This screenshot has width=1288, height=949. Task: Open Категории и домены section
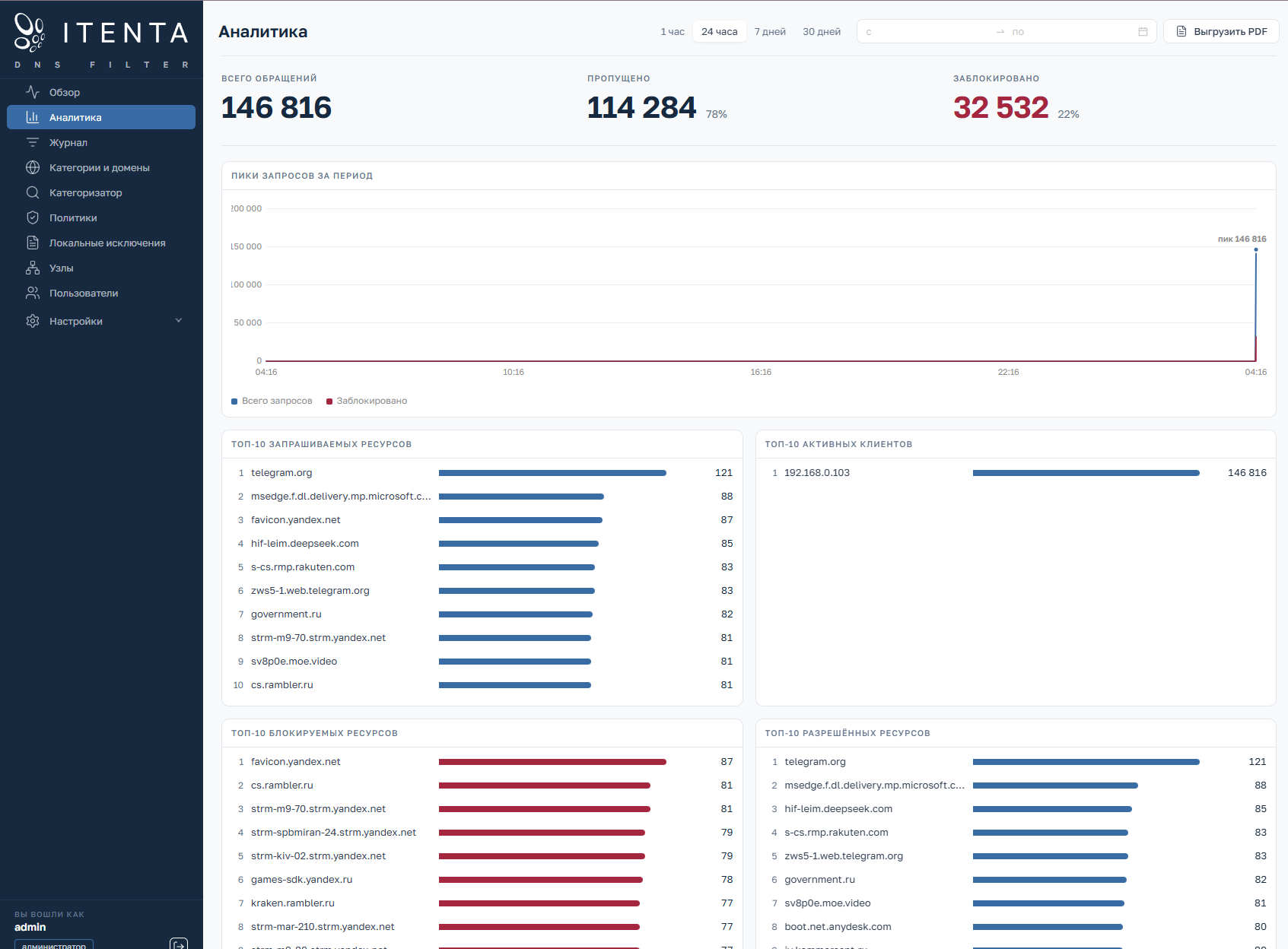pos(101,167)
